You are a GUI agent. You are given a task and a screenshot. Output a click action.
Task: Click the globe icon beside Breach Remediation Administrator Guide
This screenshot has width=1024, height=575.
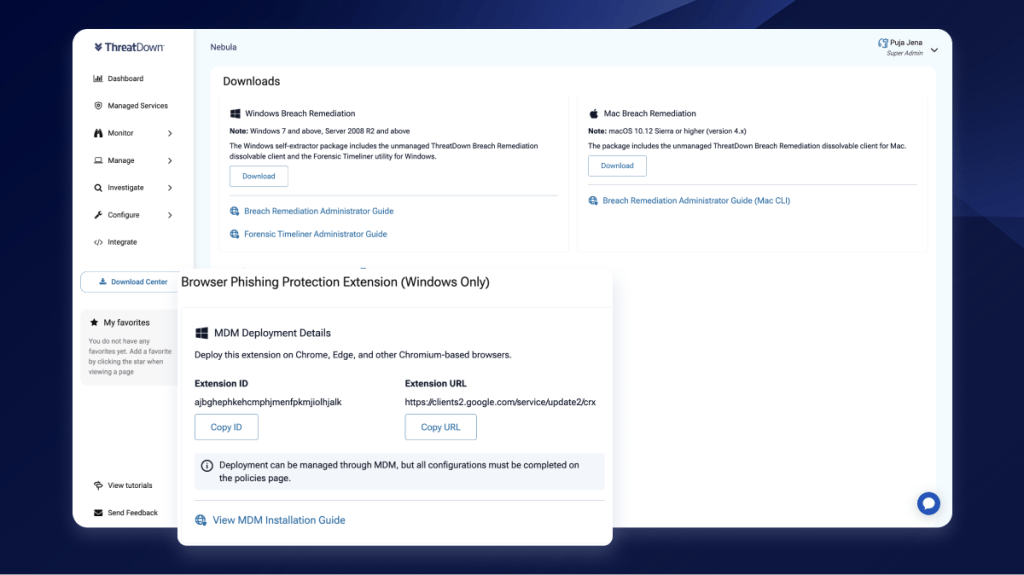coord(234,211)
